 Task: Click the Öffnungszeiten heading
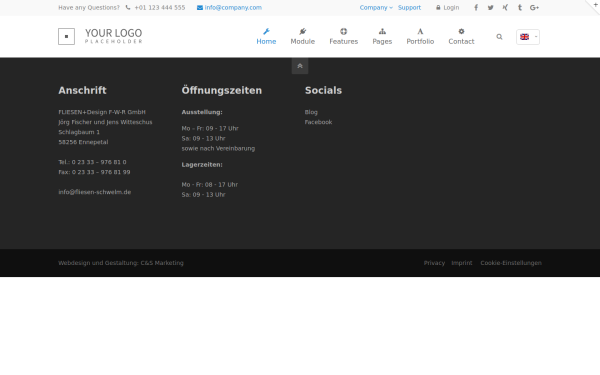222,90
